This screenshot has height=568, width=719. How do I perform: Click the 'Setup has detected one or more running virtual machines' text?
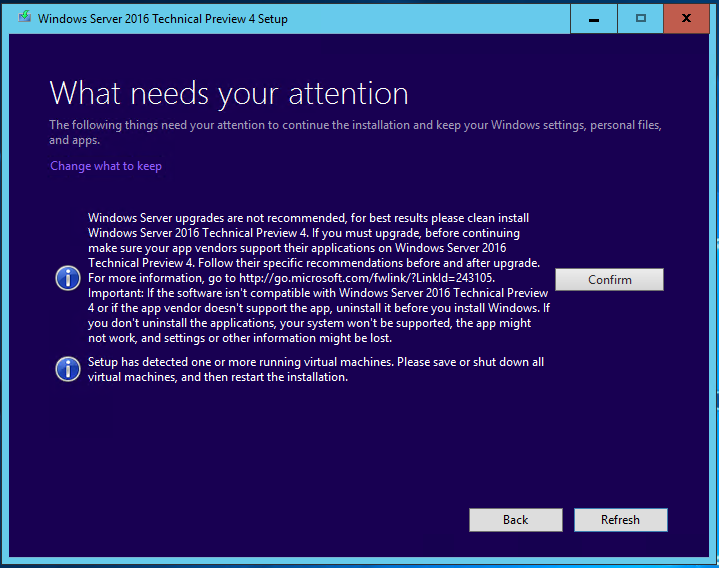click(241, 362)
